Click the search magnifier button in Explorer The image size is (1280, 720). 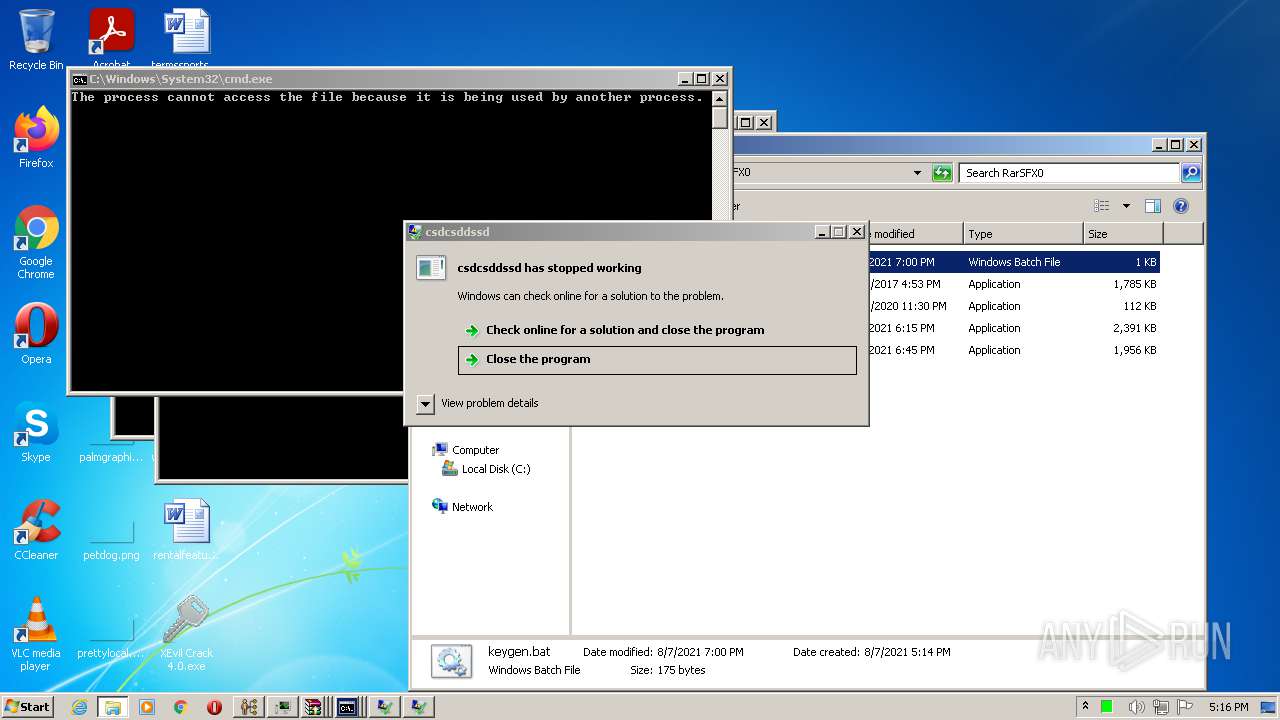(1190, 173)
